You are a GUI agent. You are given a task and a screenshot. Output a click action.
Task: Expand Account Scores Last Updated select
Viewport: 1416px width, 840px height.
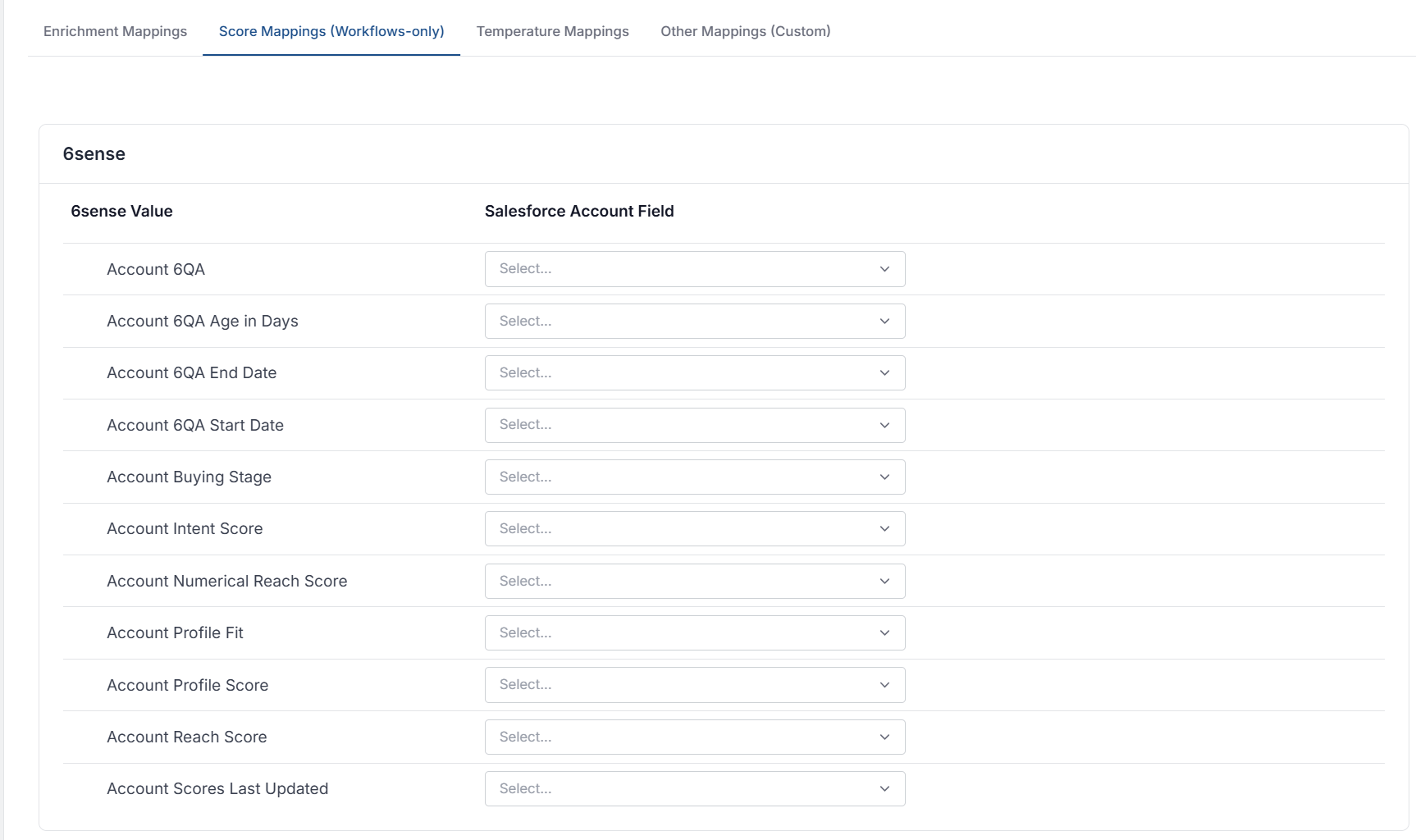click(695, 788)
